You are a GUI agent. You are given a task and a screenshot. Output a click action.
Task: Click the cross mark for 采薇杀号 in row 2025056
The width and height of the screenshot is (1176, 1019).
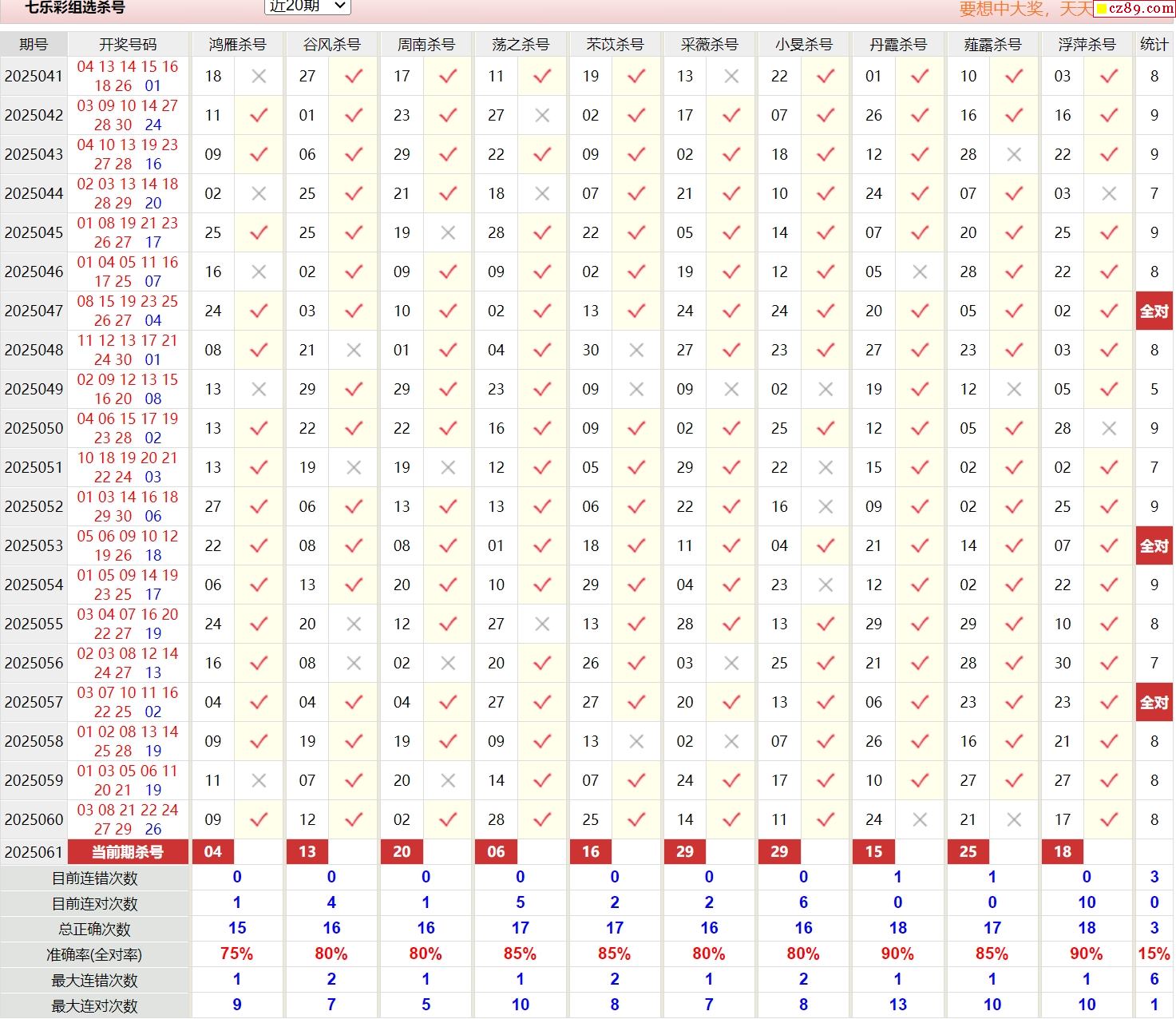coord(731,664)
